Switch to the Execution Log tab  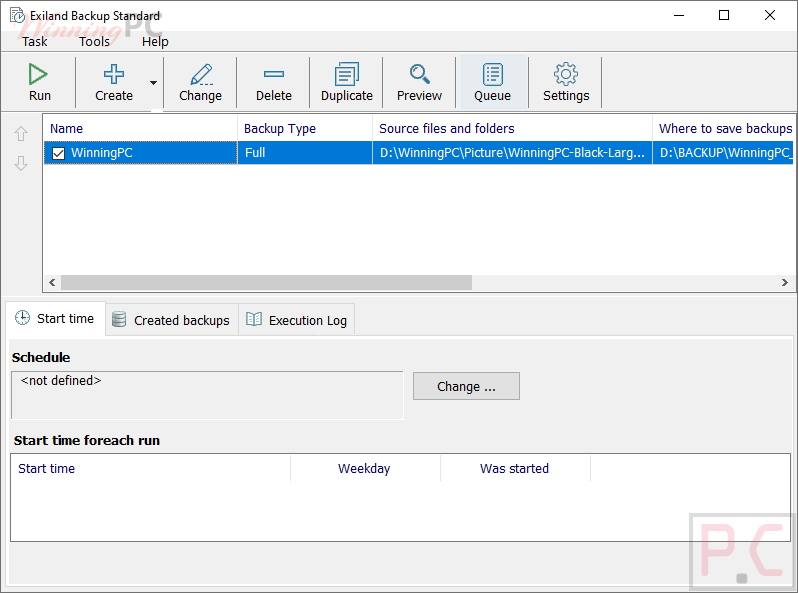(297, 320)
